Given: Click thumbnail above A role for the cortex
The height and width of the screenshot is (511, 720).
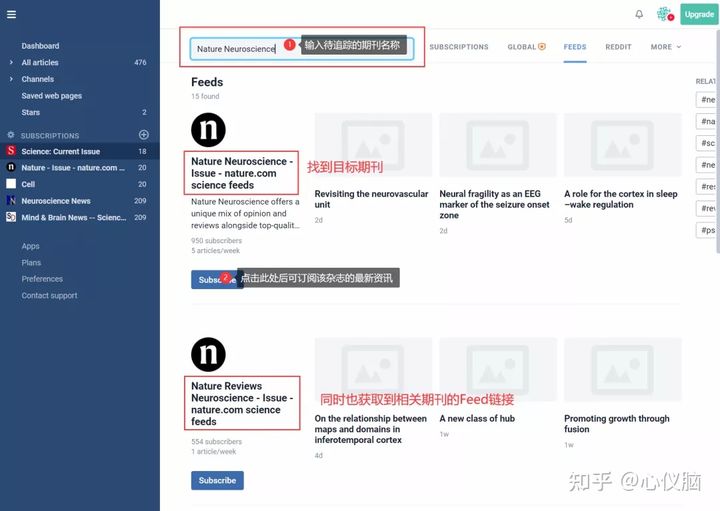Looking at the screenshot, I should point(623,145).
